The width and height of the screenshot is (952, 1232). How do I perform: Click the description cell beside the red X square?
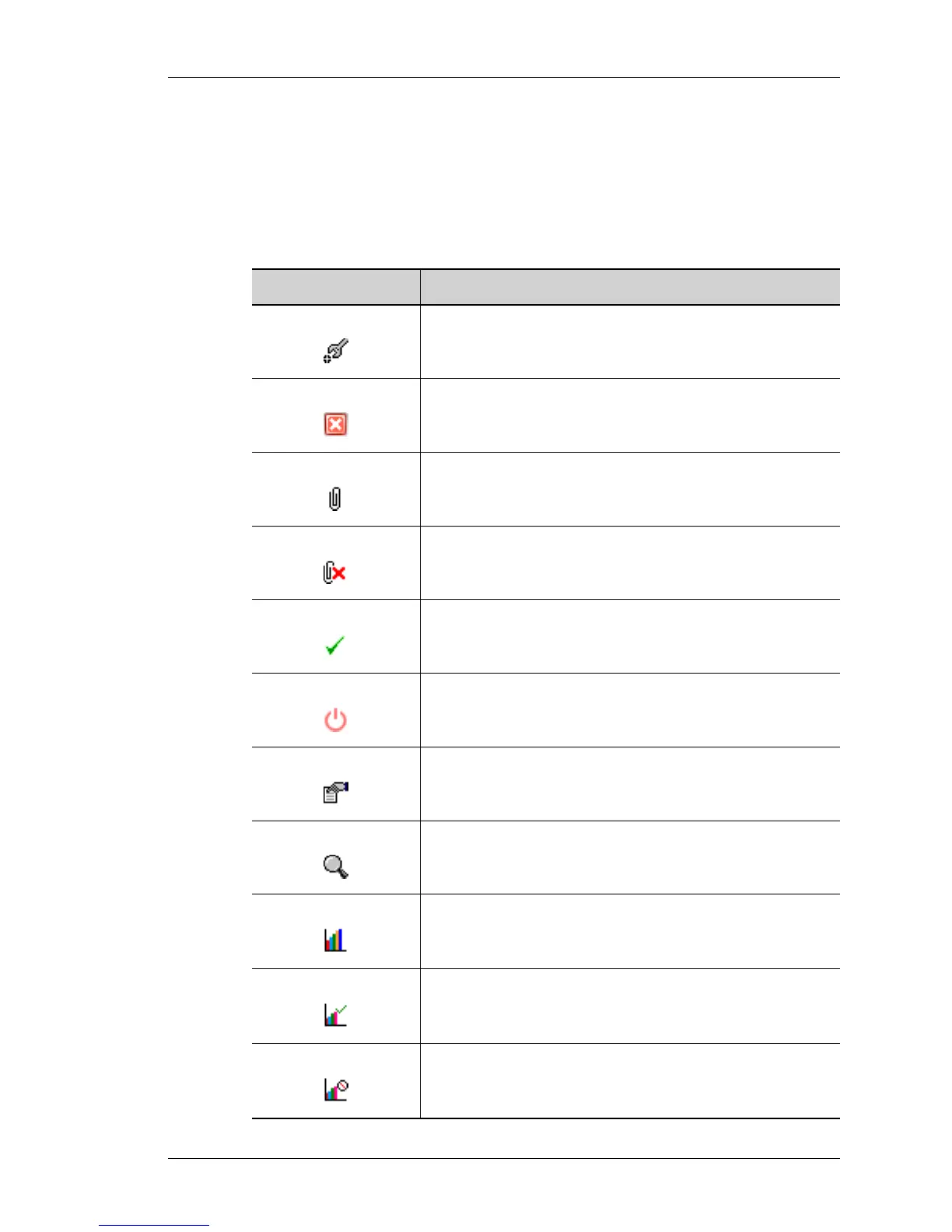click(630, 415)
